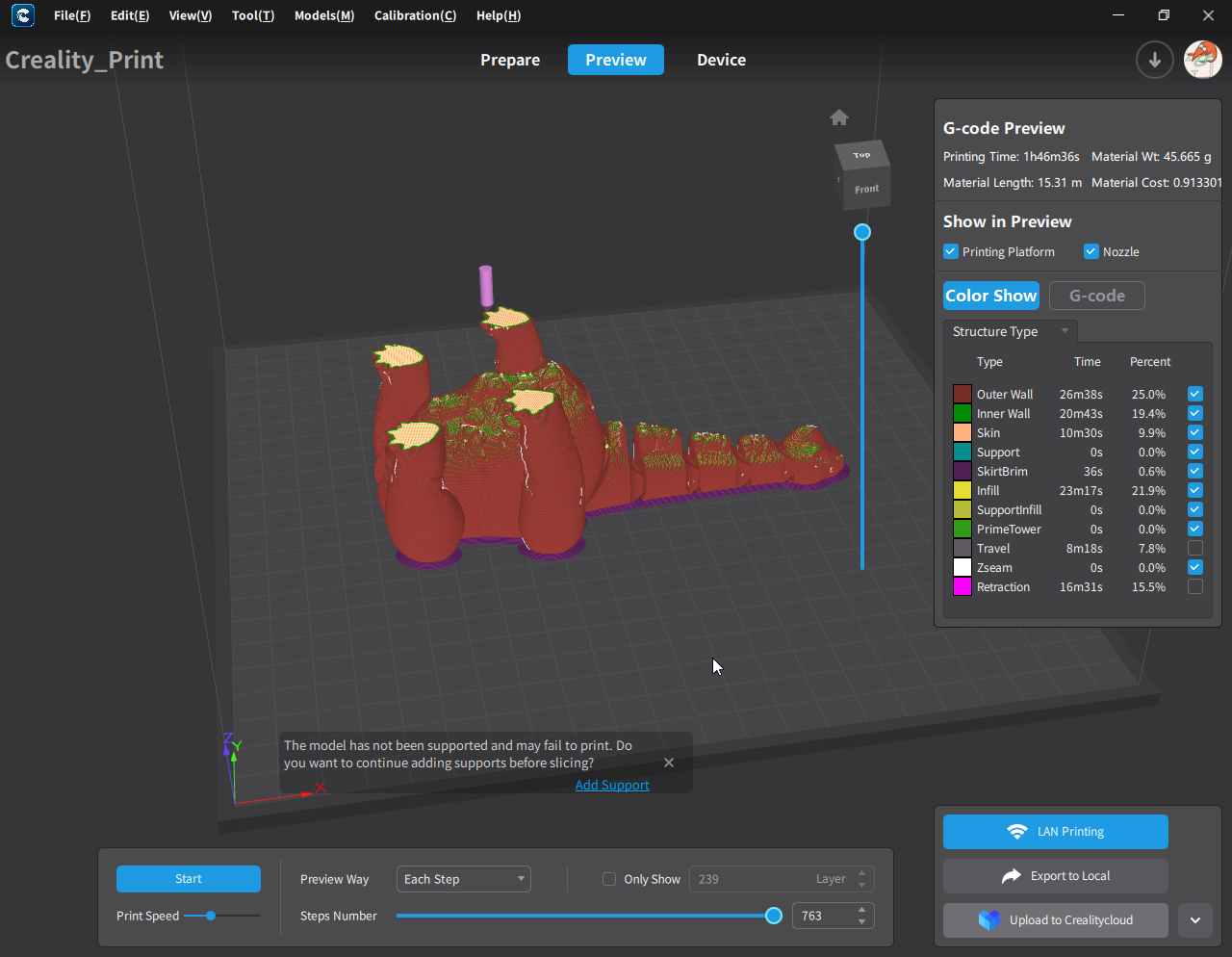Screen dimensions: 1232x957
Task: Open the Each Step preview way dropdown
Action: (464, 879)
